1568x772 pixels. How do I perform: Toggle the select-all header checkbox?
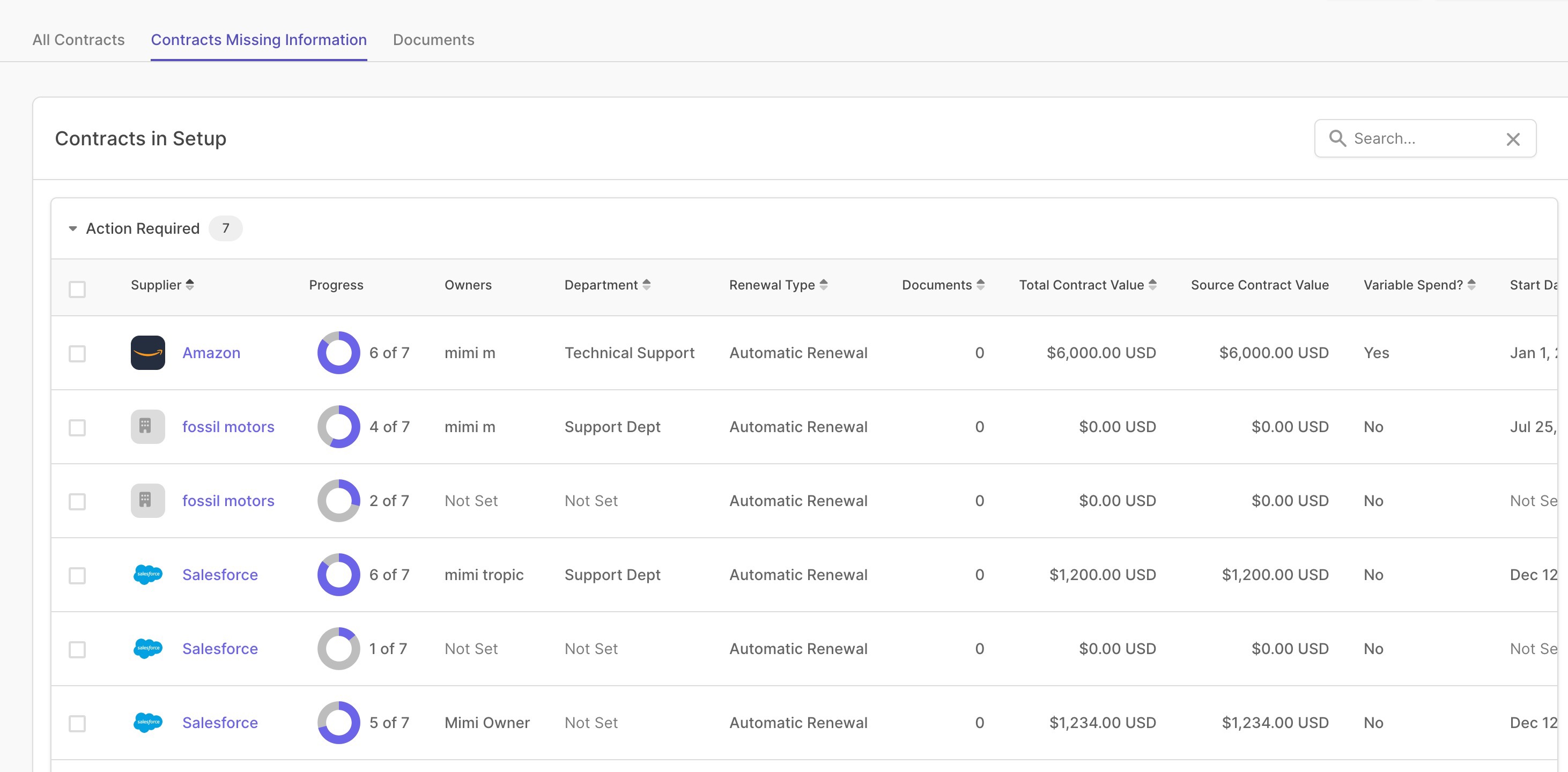pyautogui.click(x=77, y=289)
